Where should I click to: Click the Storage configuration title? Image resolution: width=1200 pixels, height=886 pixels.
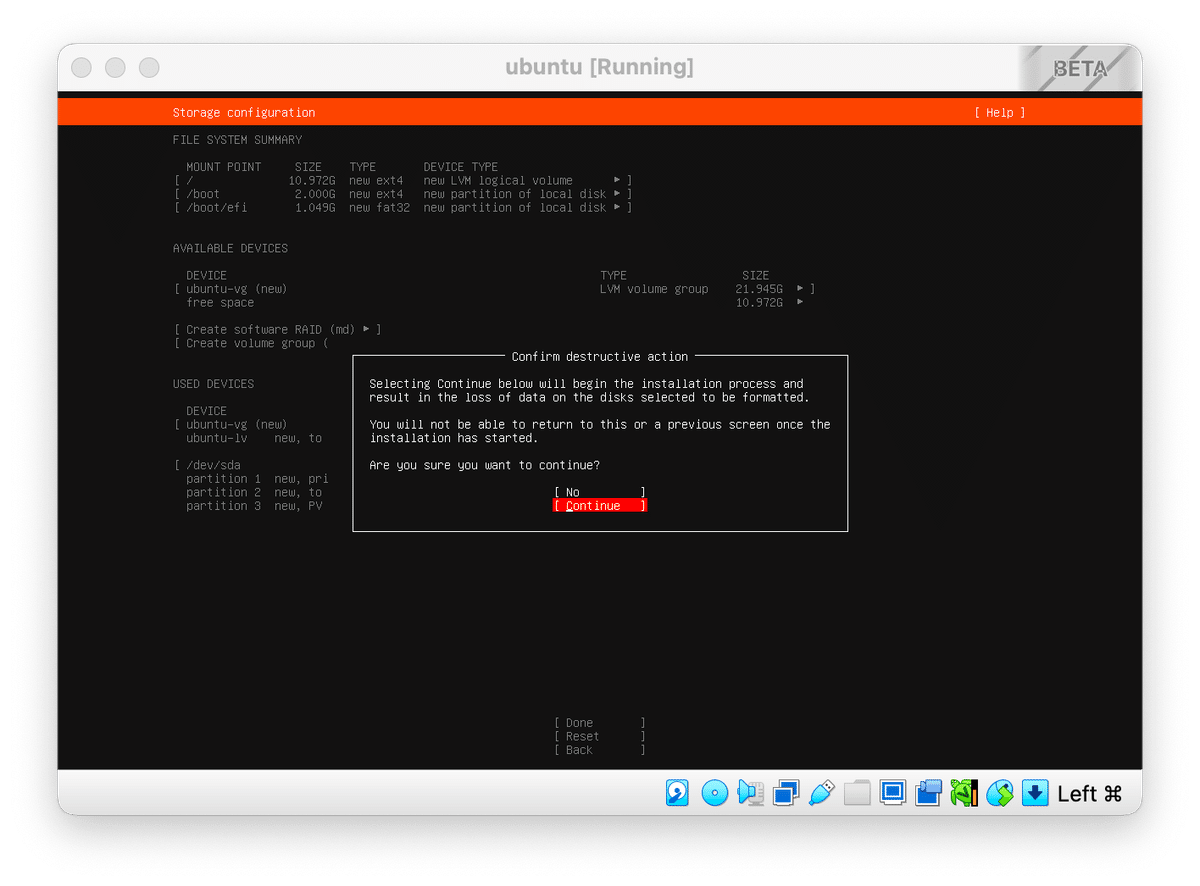click(244, 113)
